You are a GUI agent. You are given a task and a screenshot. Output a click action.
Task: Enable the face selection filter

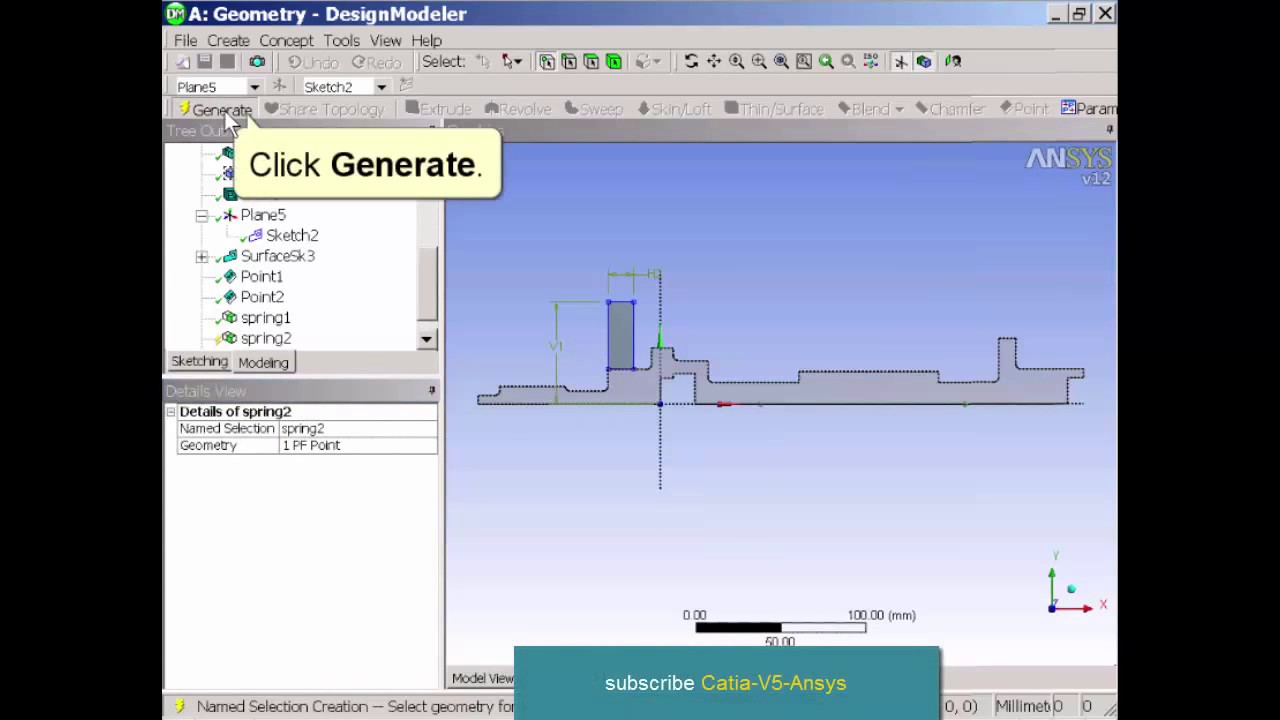(591, 62)
